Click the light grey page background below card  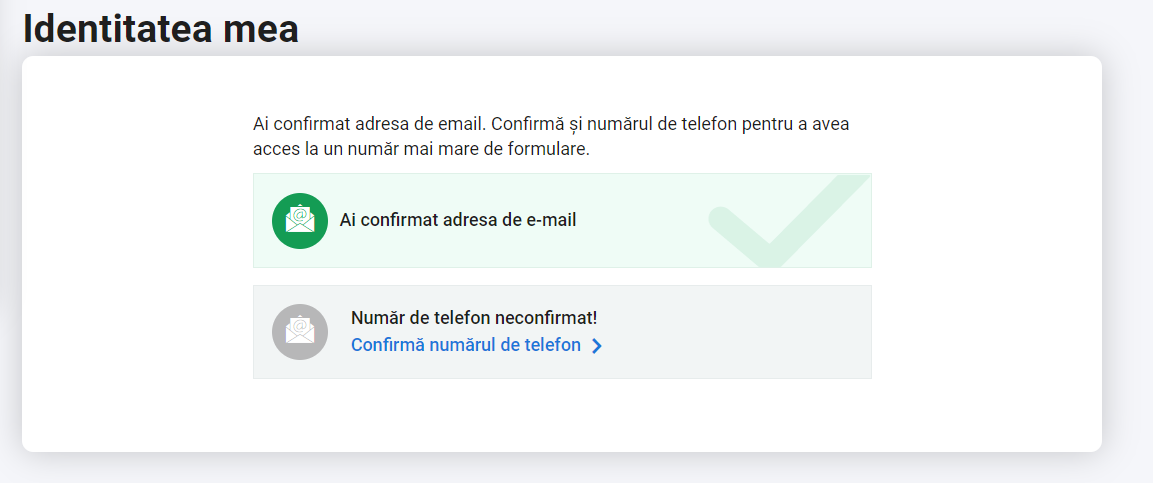point(562,468)
